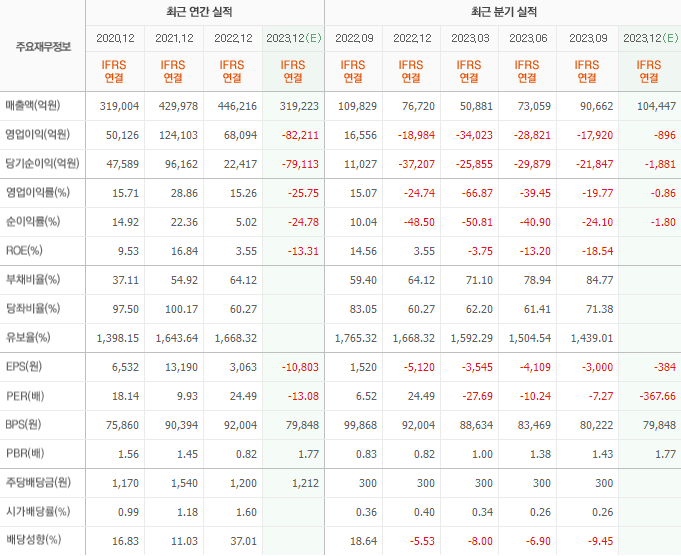The image size is (681, 556).
Task: Click the 100.17 quick ratio value
Action: (x=181, y=310)
